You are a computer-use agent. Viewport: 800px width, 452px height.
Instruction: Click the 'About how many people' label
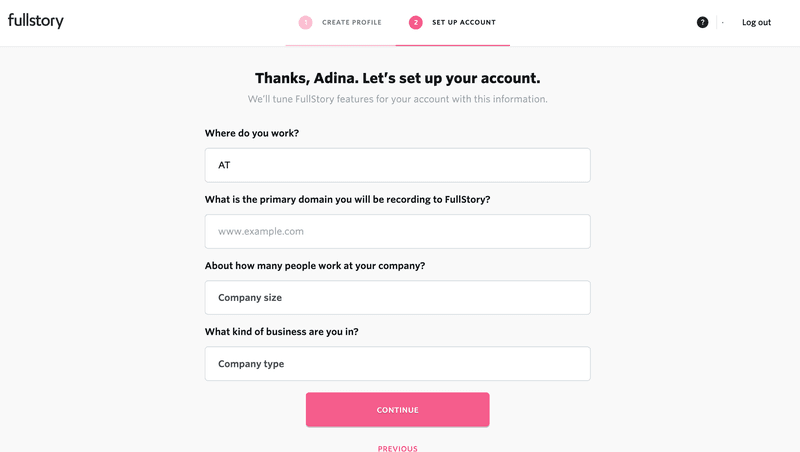coord(315,265)
